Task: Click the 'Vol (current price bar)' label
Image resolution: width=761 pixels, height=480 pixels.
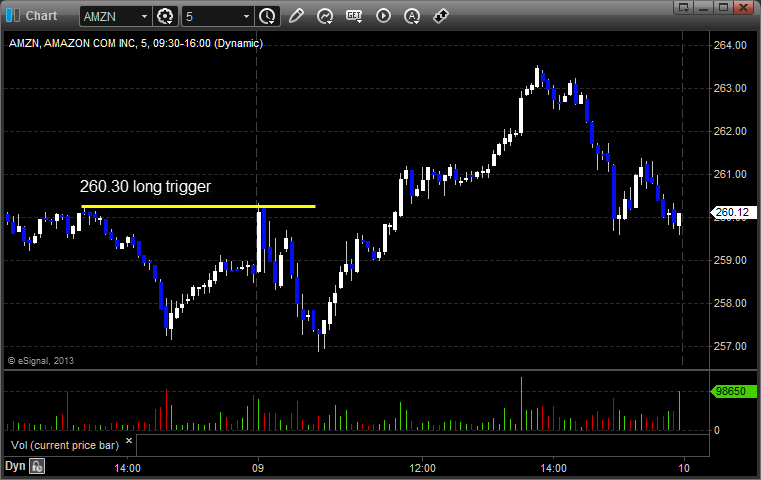Action: click(65, 445)
